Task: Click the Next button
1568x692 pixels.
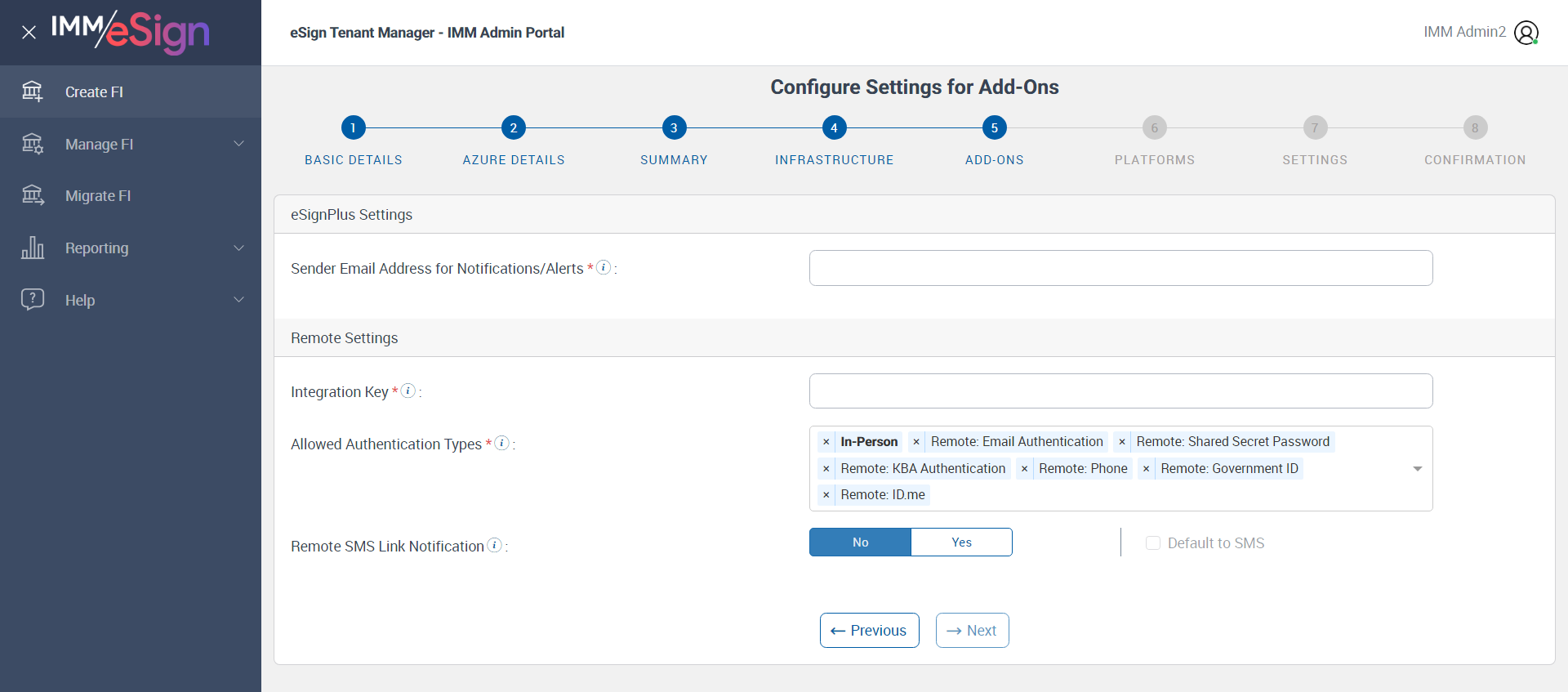Action: coord(972,630)
